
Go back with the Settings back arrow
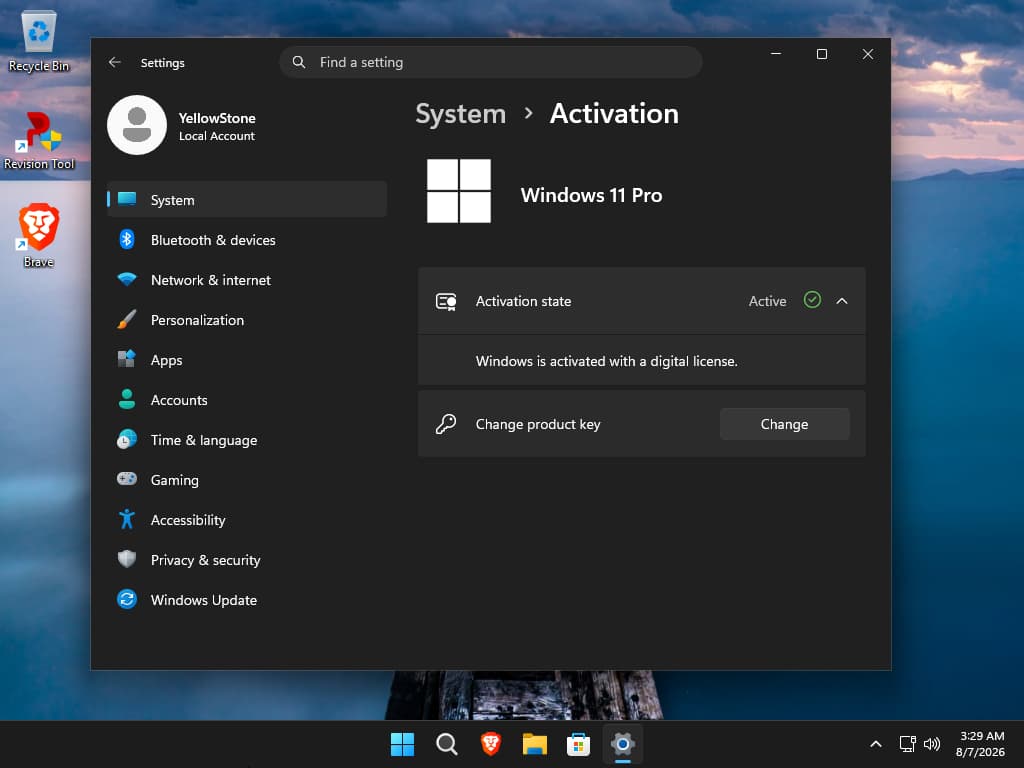click(x=115, y=62)
